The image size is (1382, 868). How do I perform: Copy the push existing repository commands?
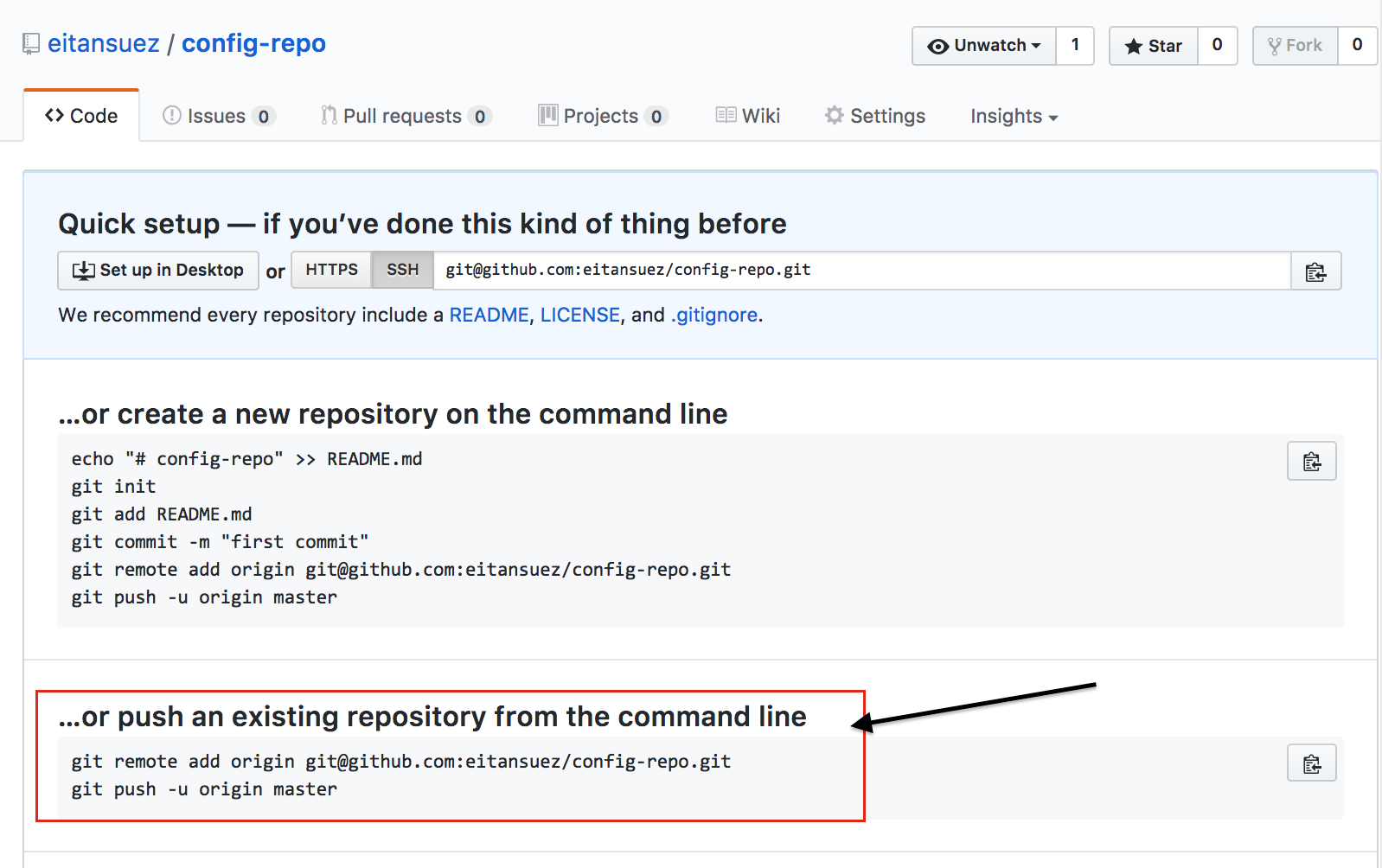(1311, 763)
